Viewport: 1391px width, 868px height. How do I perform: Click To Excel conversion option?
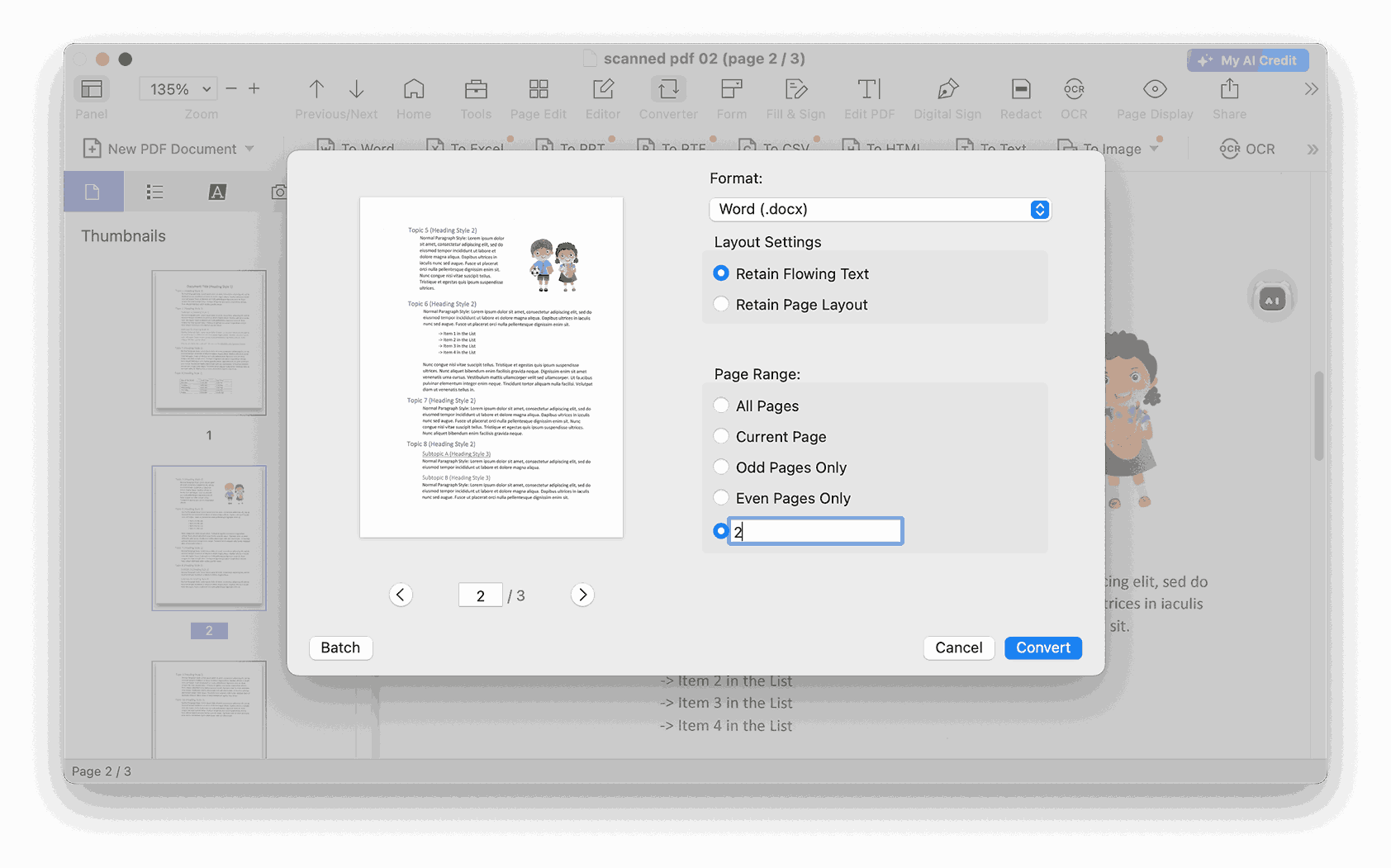pos(465,147)
